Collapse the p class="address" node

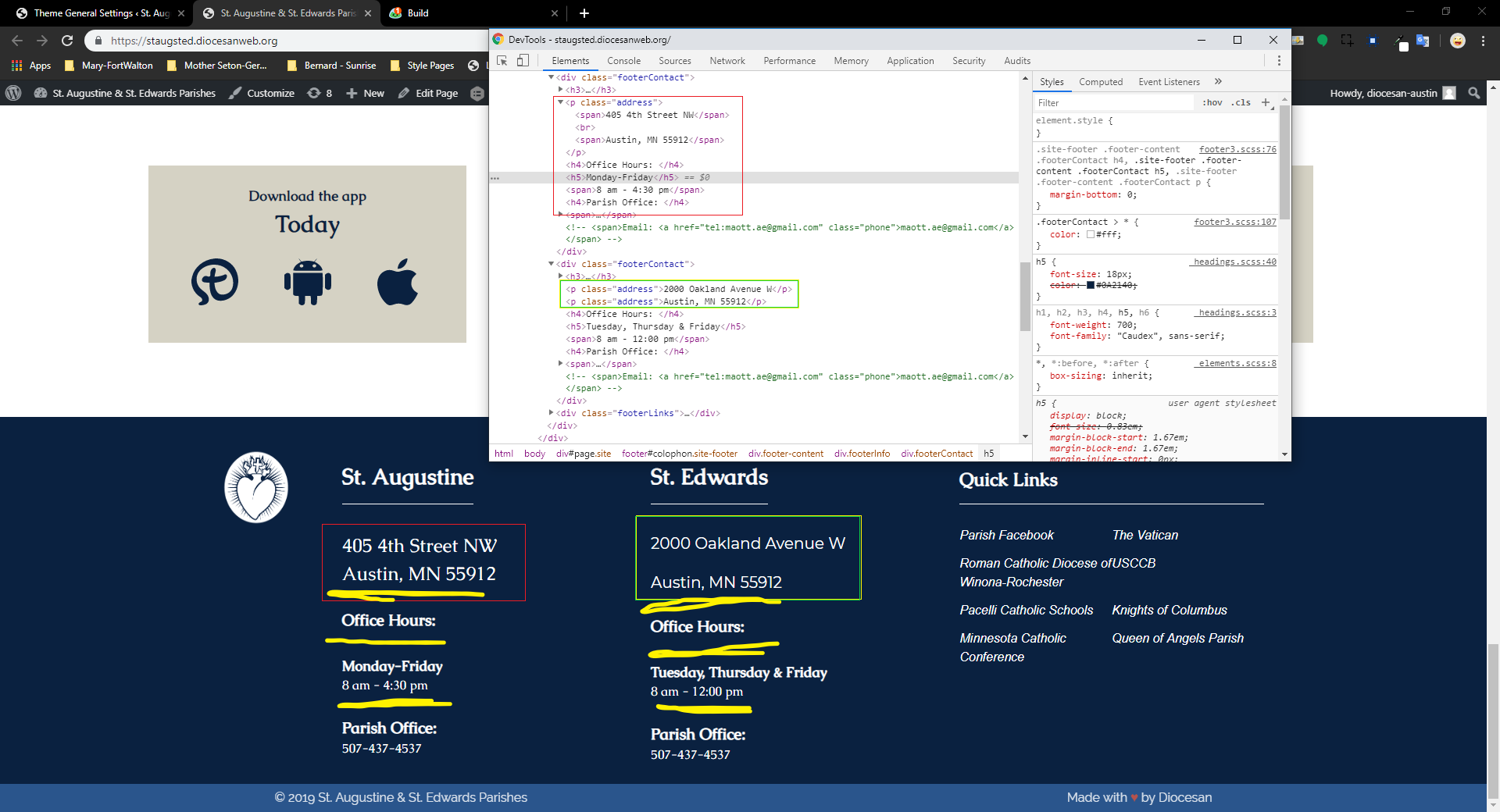(560, 102)
